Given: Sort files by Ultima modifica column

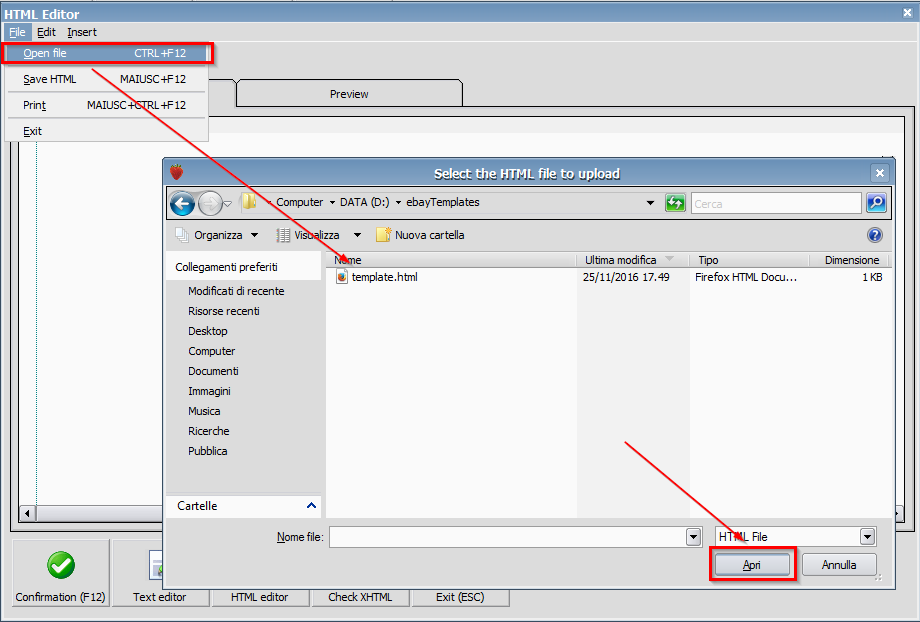Looking at the screenshot, I should 621,260.
